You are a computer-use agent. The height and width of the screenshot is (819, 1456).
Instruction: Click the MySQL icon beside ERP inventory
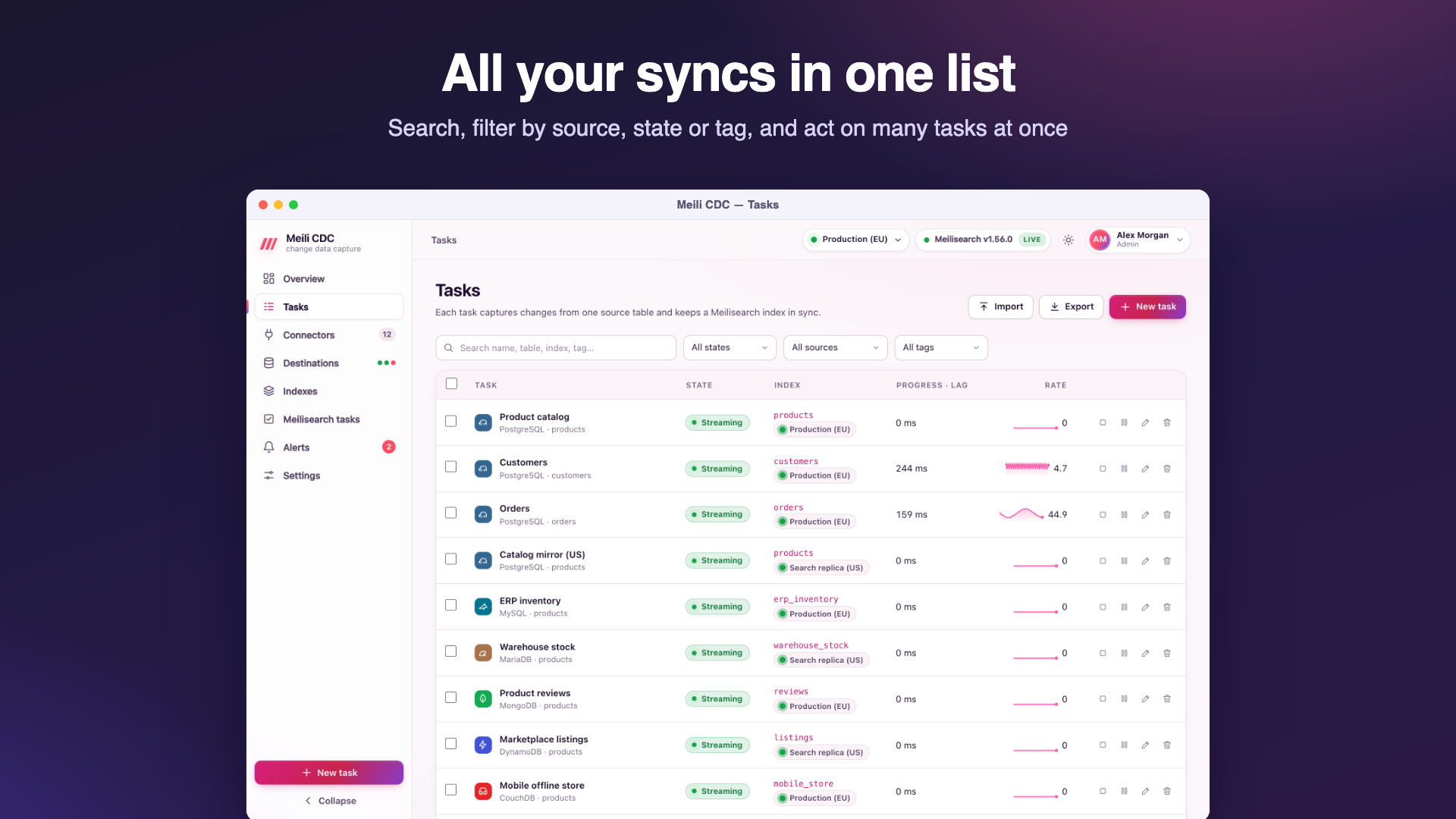click(x=483, y=607)
